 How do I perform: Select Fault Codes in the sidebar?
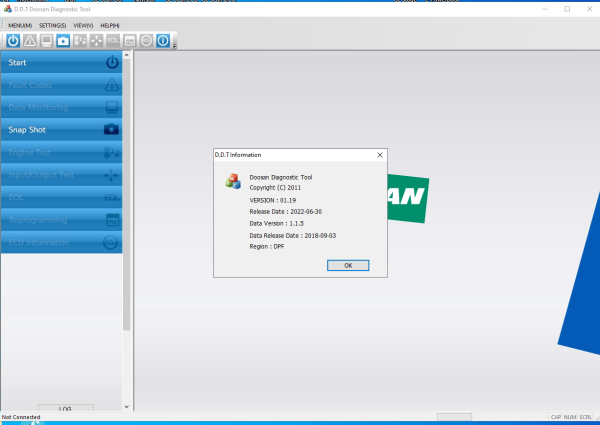coord(62,85)
